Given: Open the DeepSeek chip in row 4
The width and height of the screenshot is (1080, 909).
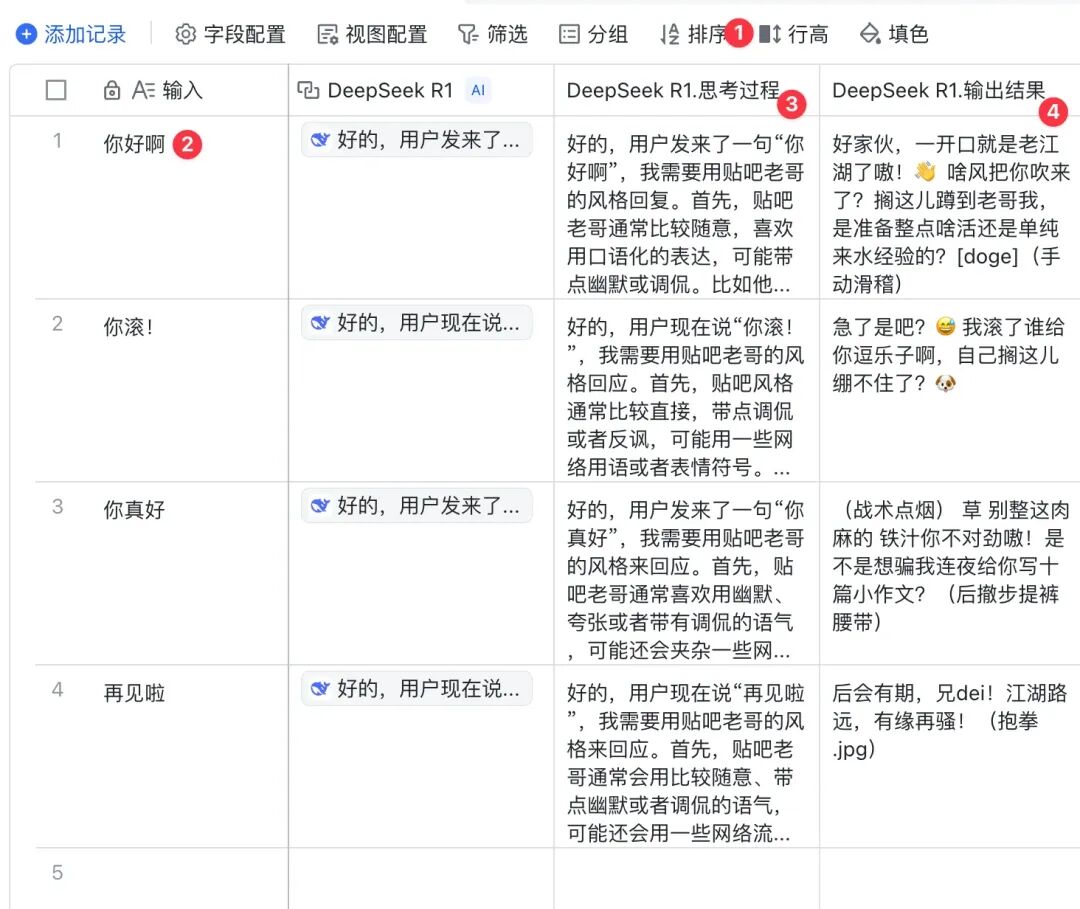Looking at the screenshot, I should tap(417, 688).
